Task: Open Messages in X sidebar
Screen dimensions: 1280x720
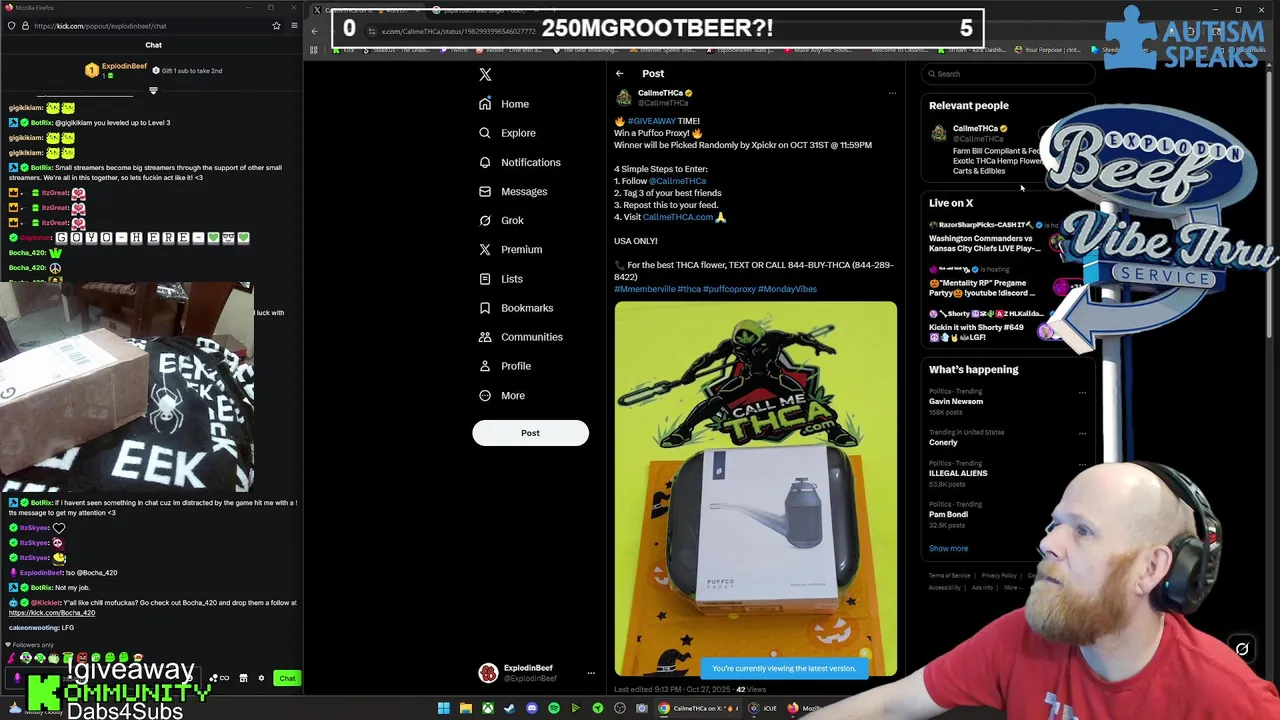Action: pos(512,191)
